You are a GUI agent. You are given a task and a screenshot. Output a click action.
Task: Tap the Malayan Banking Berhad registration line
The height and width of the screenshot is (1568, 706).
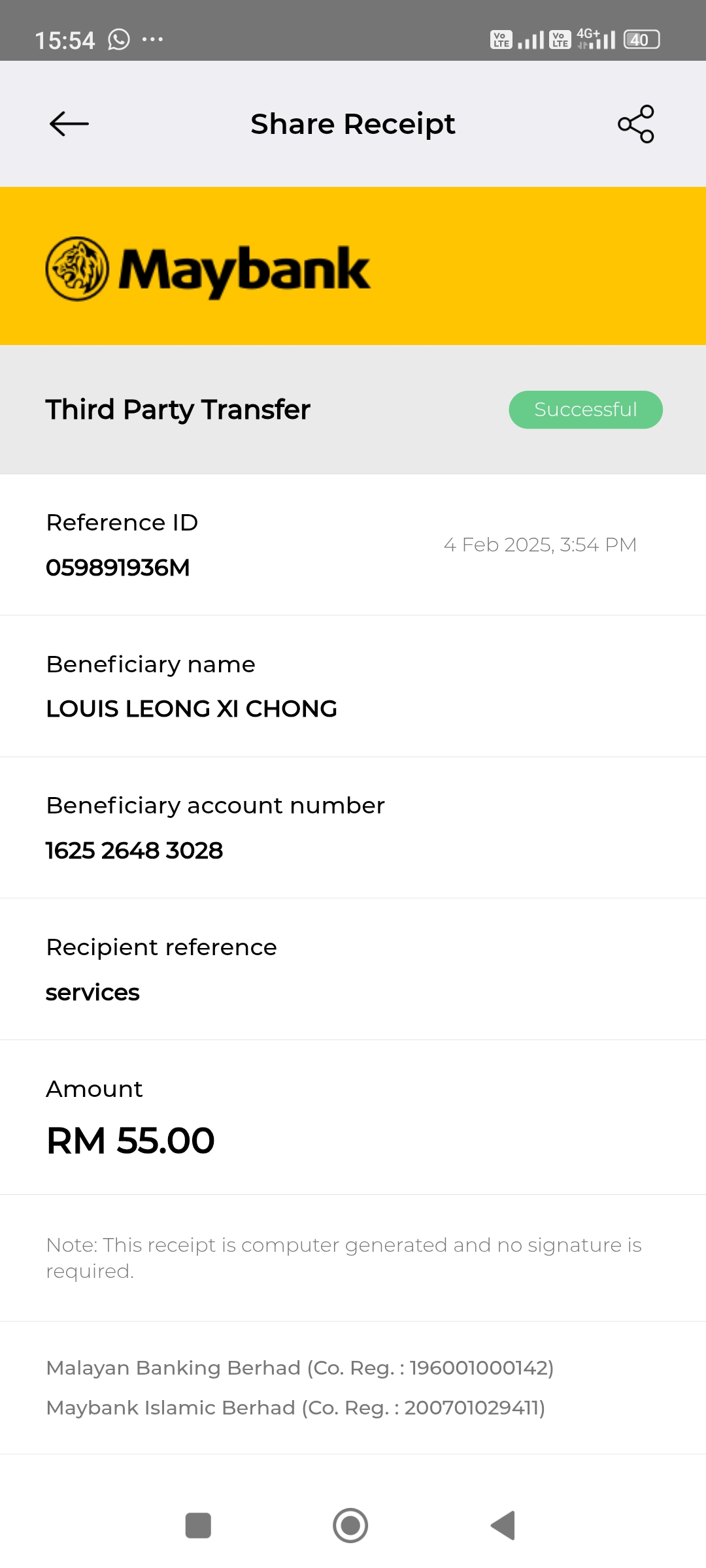(300, 1367)
